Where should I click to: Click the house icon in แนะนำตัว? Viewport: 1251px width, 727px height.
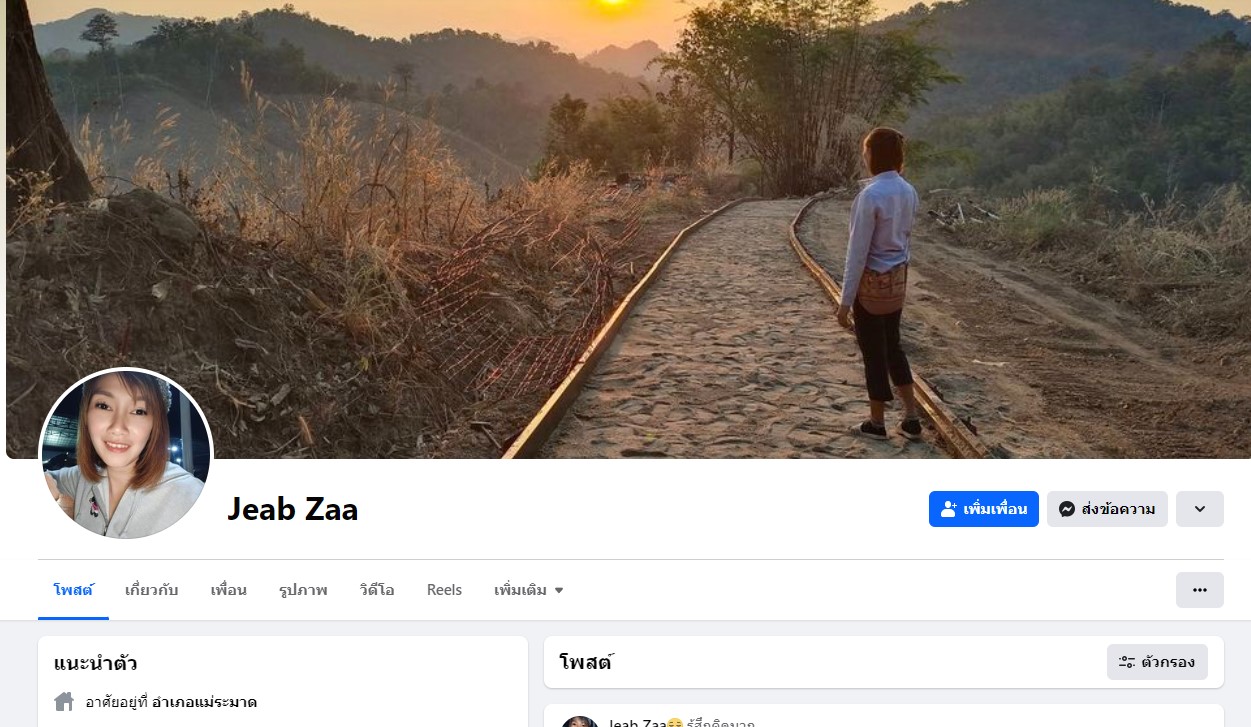(64, 701)
